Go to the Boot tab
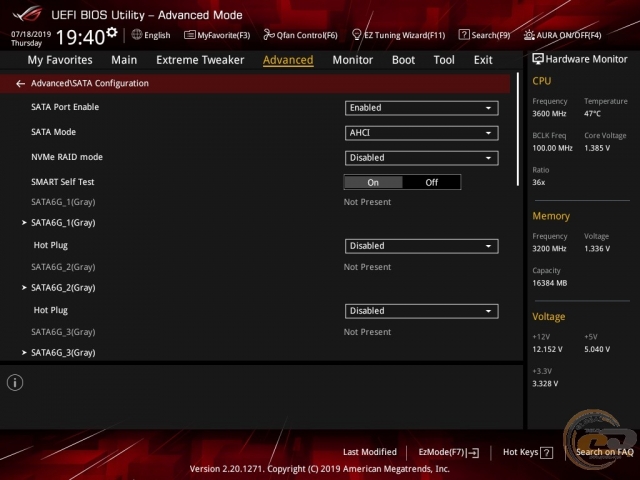640x480 pixels. 403,60
